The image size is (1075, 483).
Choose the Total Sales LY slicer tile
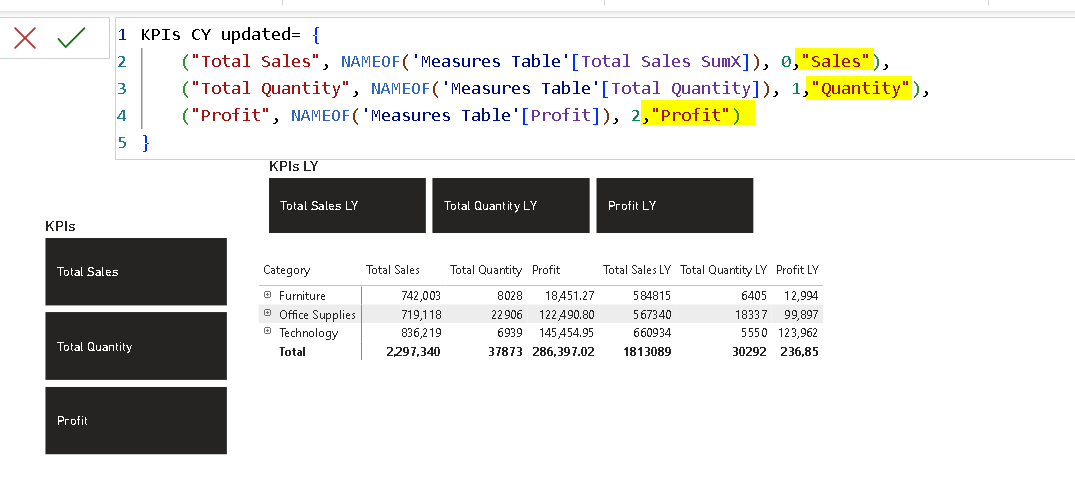coord(347,205)
